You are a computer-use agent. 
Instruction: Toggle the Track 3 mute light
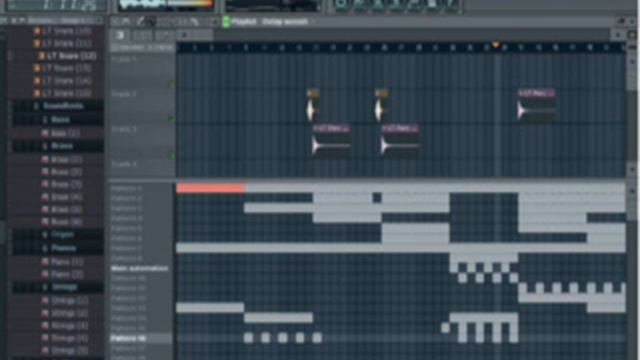tap(172, 154)
